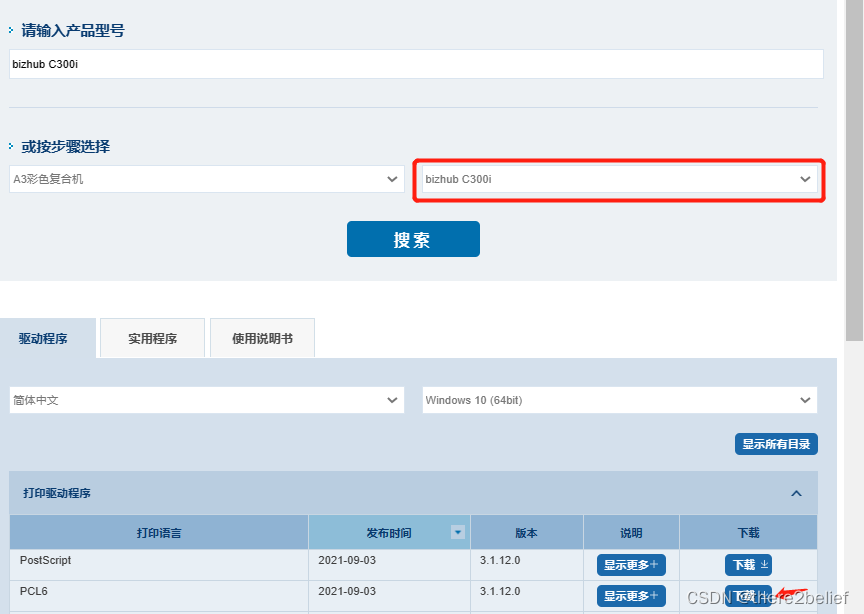Click 显示更多 for the PostScript driver

(631, 565)
